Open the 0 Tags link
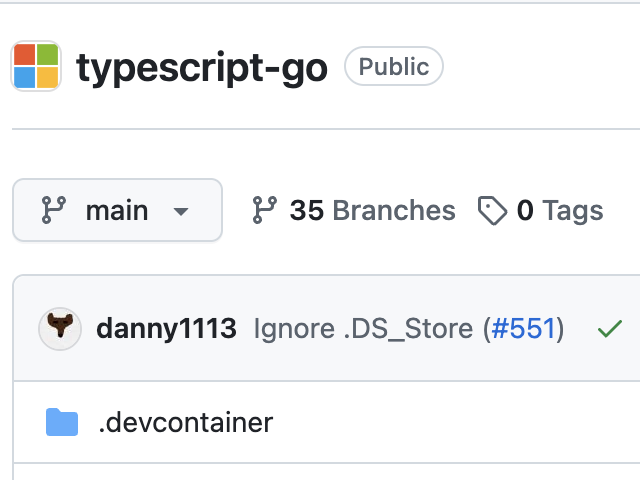This screenshot has height=480, width=640. (x=540, y=210)
